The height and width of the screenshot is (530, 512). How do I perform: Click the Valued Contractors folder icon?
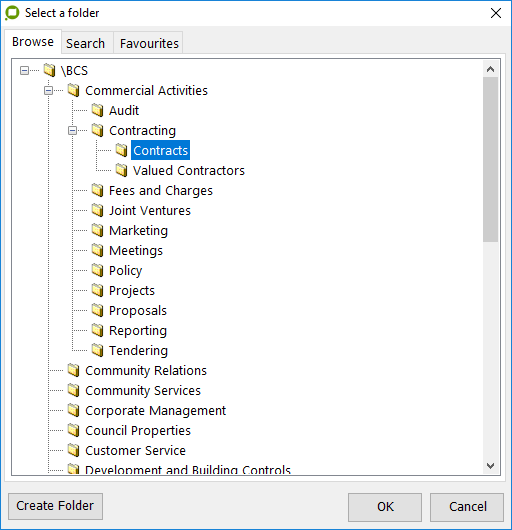pos(121,170)
